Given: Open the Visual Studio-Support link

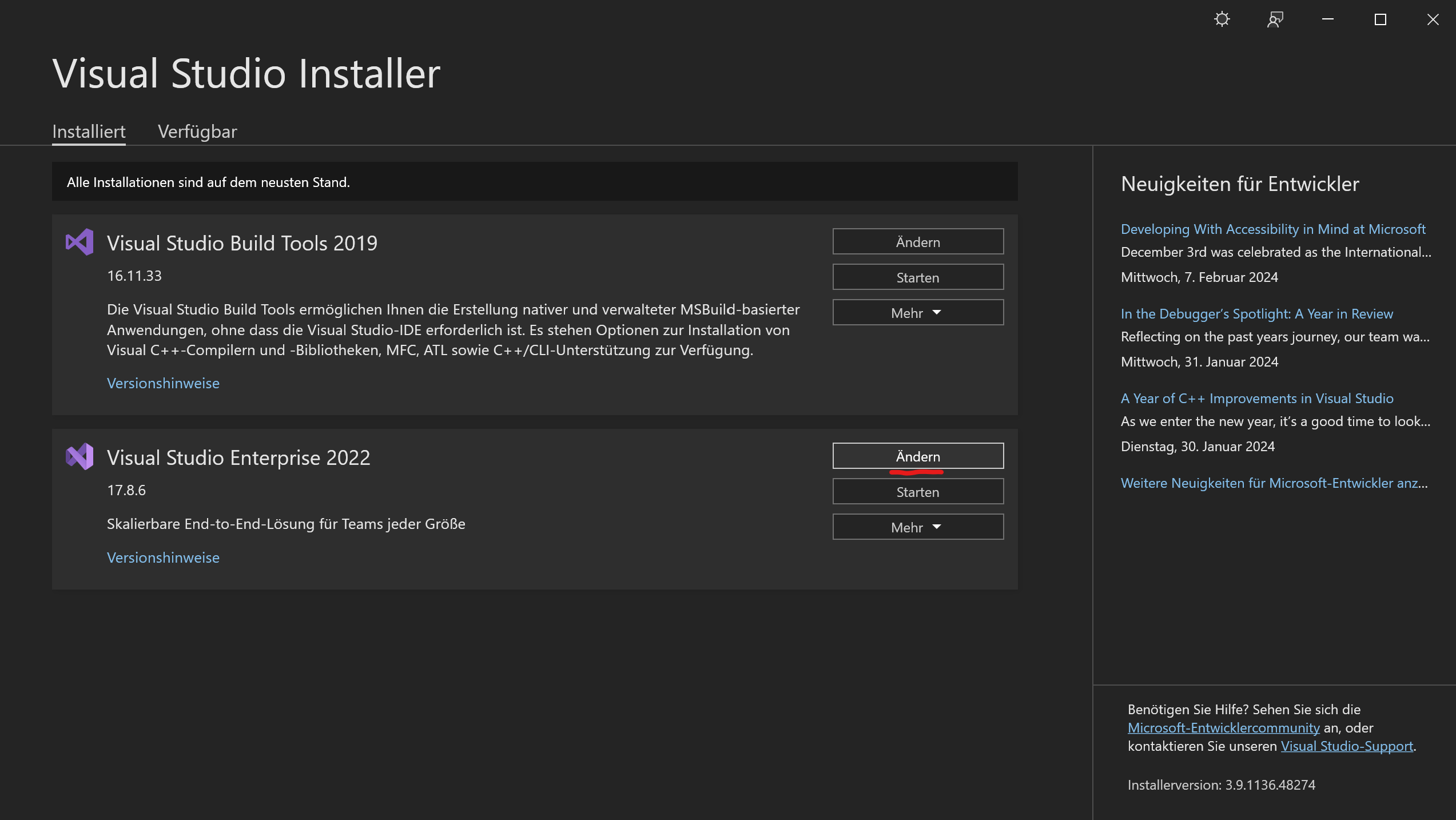Looking at the screenshot, I should (1347, 746).
